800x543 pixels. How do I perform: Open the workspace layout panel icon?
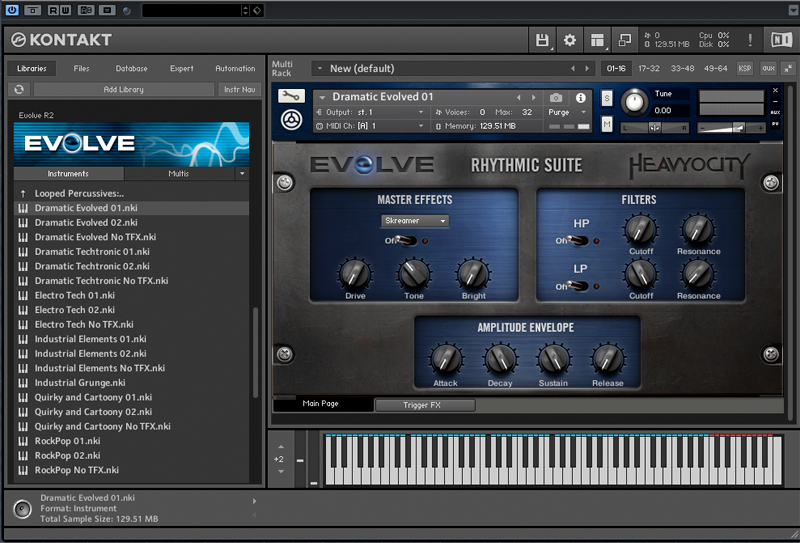(597, 40)
